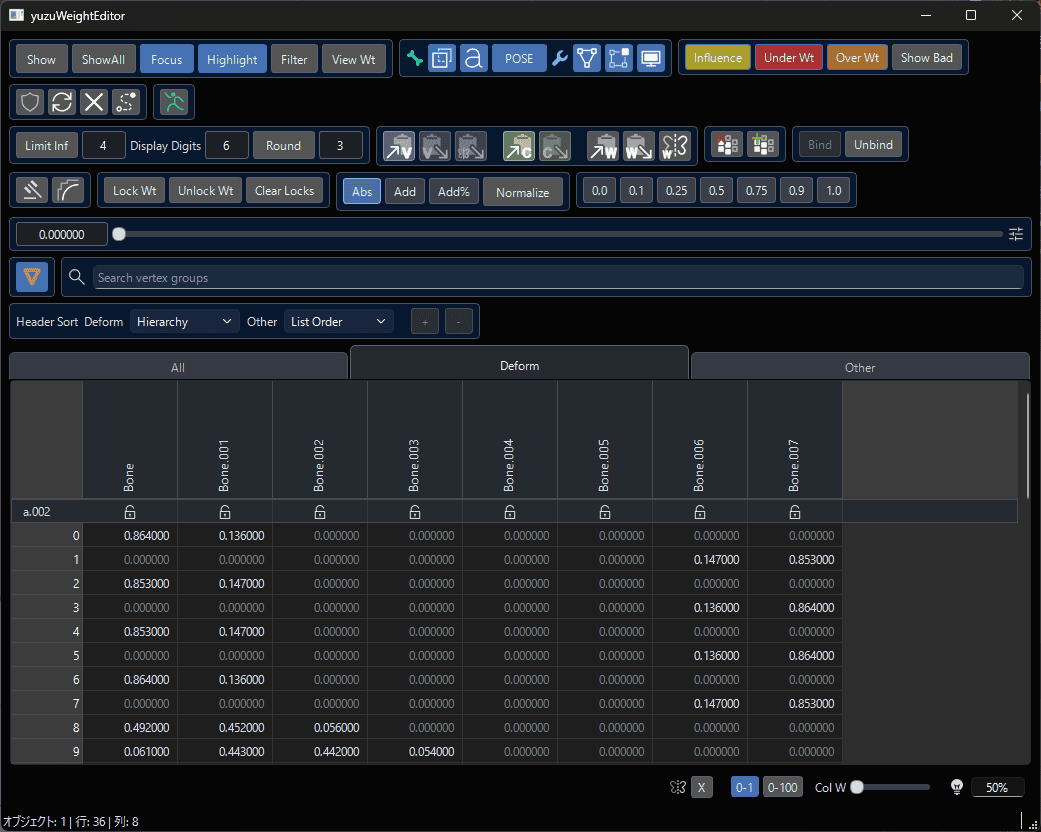Click the green running figure icon
This screenshot has height=832, width=1041.
point(176,102)
